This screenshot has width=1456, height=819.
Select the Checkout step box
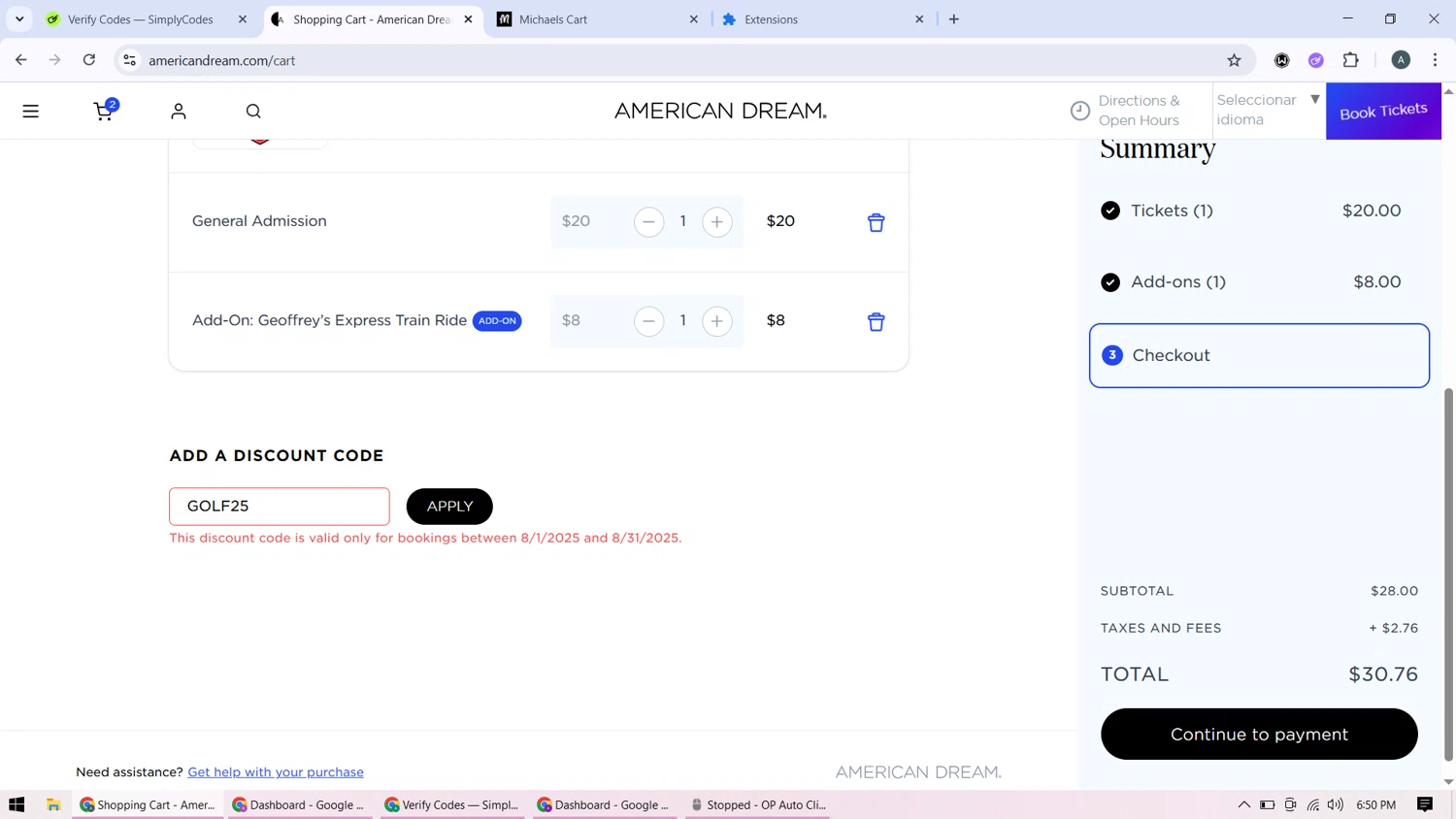coord(1259,355)
